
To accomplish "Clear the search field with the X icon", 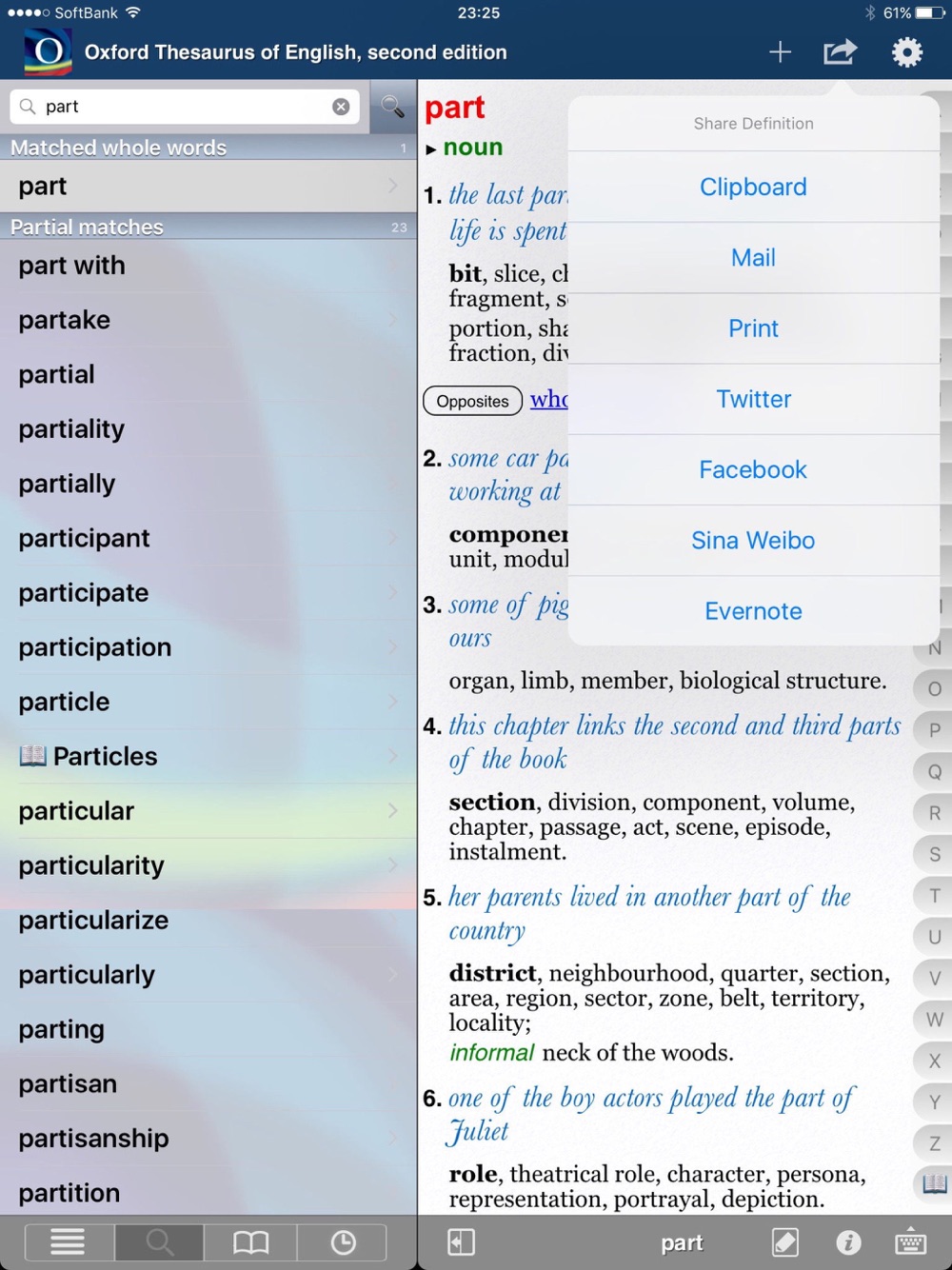I will pyautogui.click(x=341, y=107).
